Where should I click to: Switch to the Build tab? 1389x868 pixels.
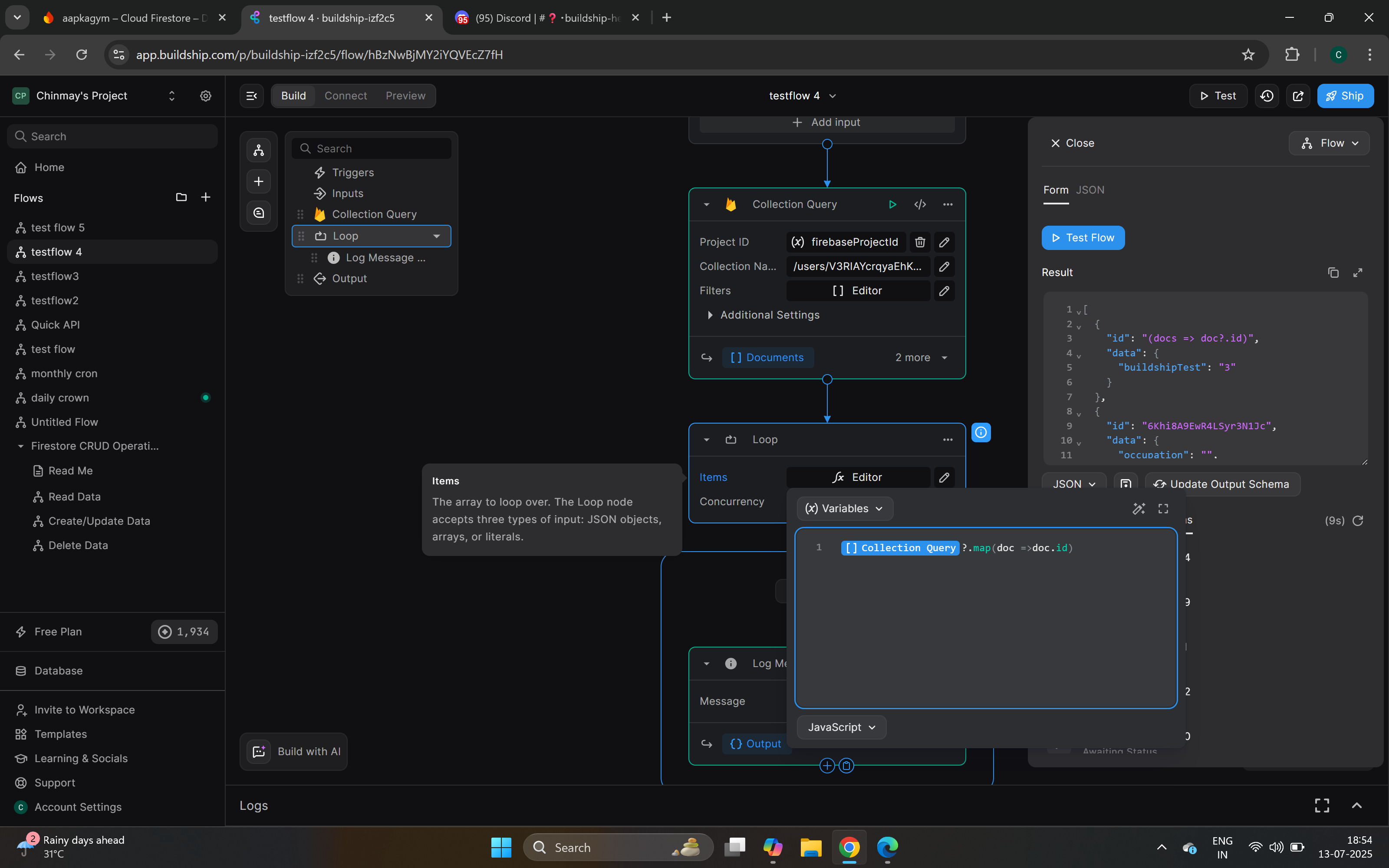[x=293, y=96]
